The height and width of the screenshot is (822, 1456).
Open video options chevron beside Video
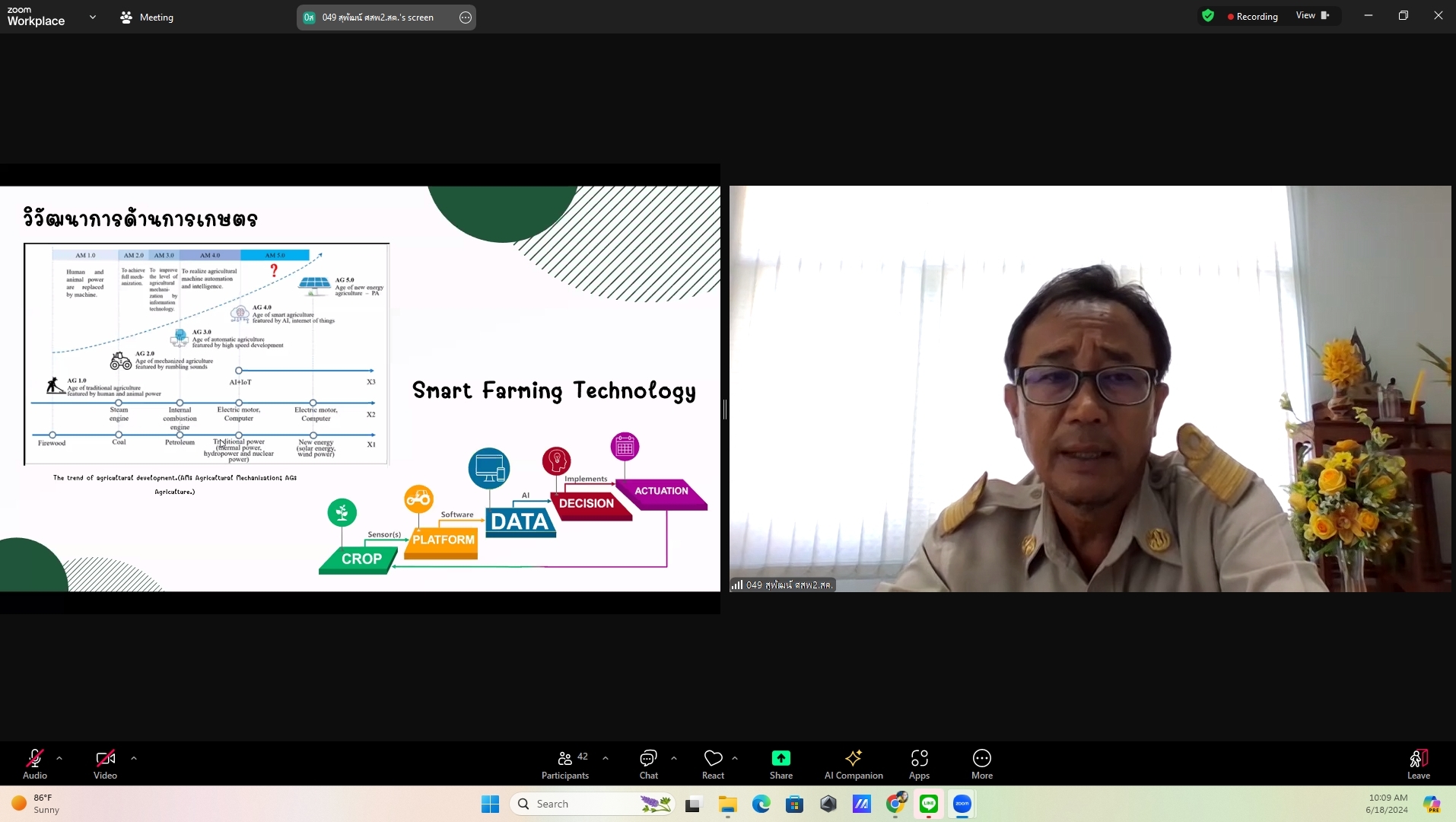(x=134, y=758)
